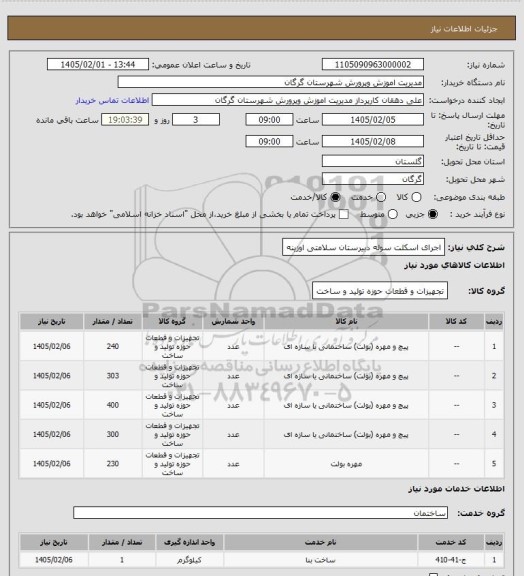Viewport: 524px width, 576px height.
Task: Click the کیلوگرم unit cell
Action: pyautogui.click(x=189, y=560)
